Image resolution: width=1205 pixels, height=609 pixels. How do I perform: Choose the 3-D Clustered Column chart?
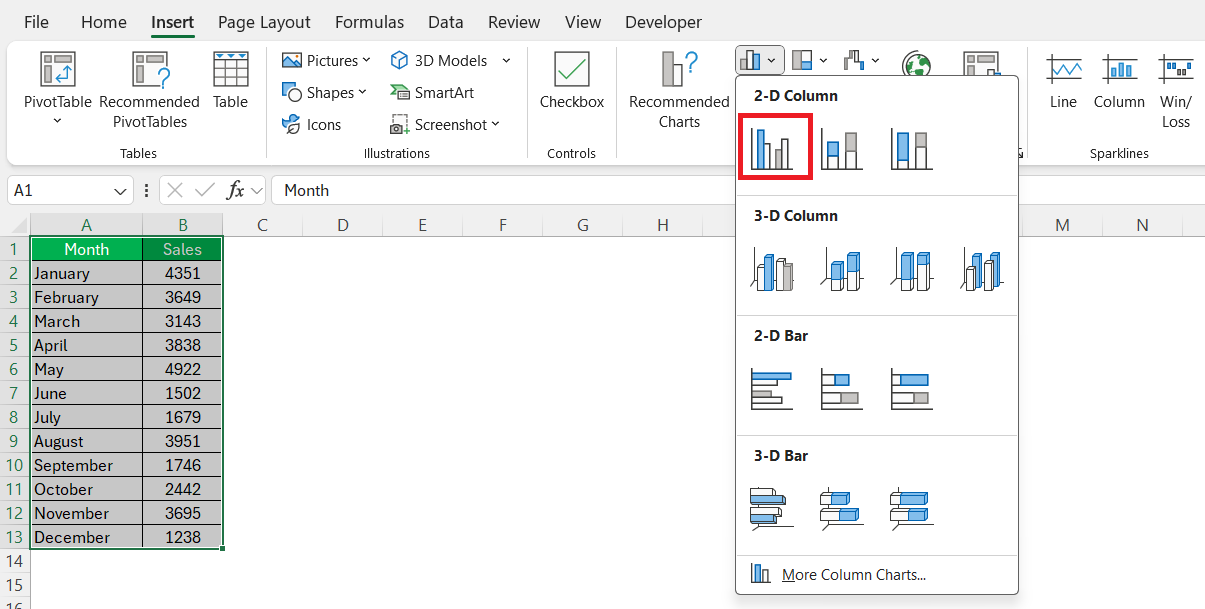[x=772, y=269]
